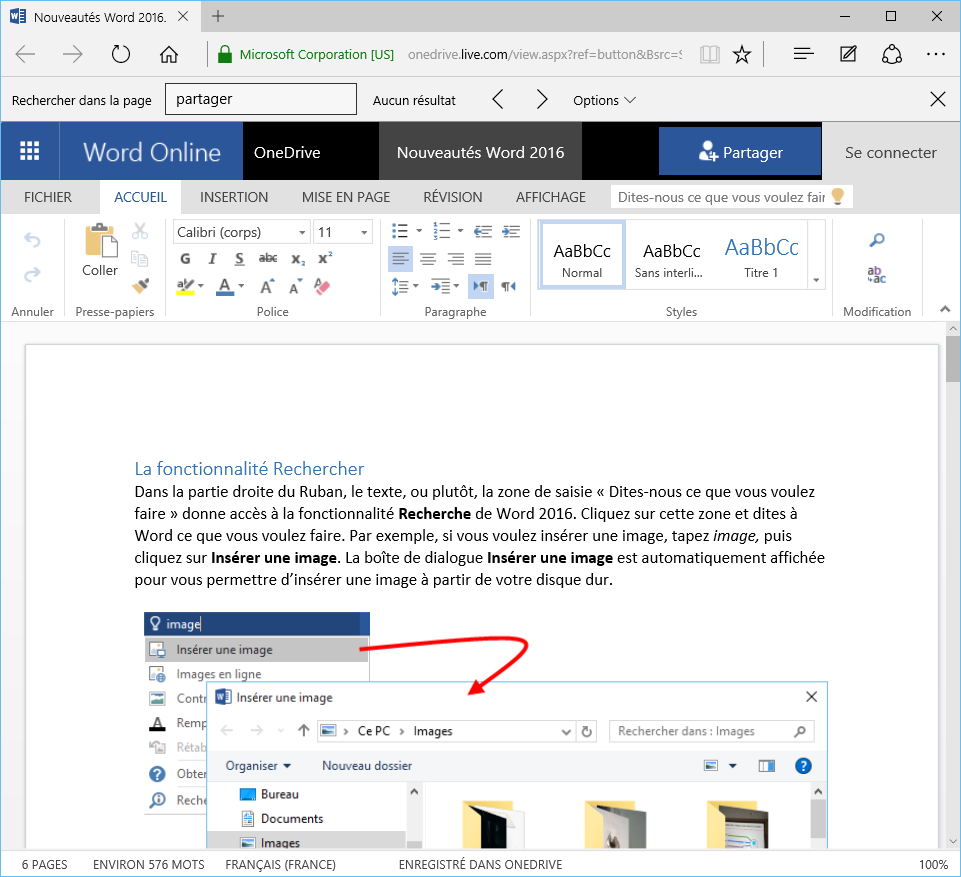Toggle italic (I) formatting
This screenshot has height=877, width=961.
(x=212, y=259)
